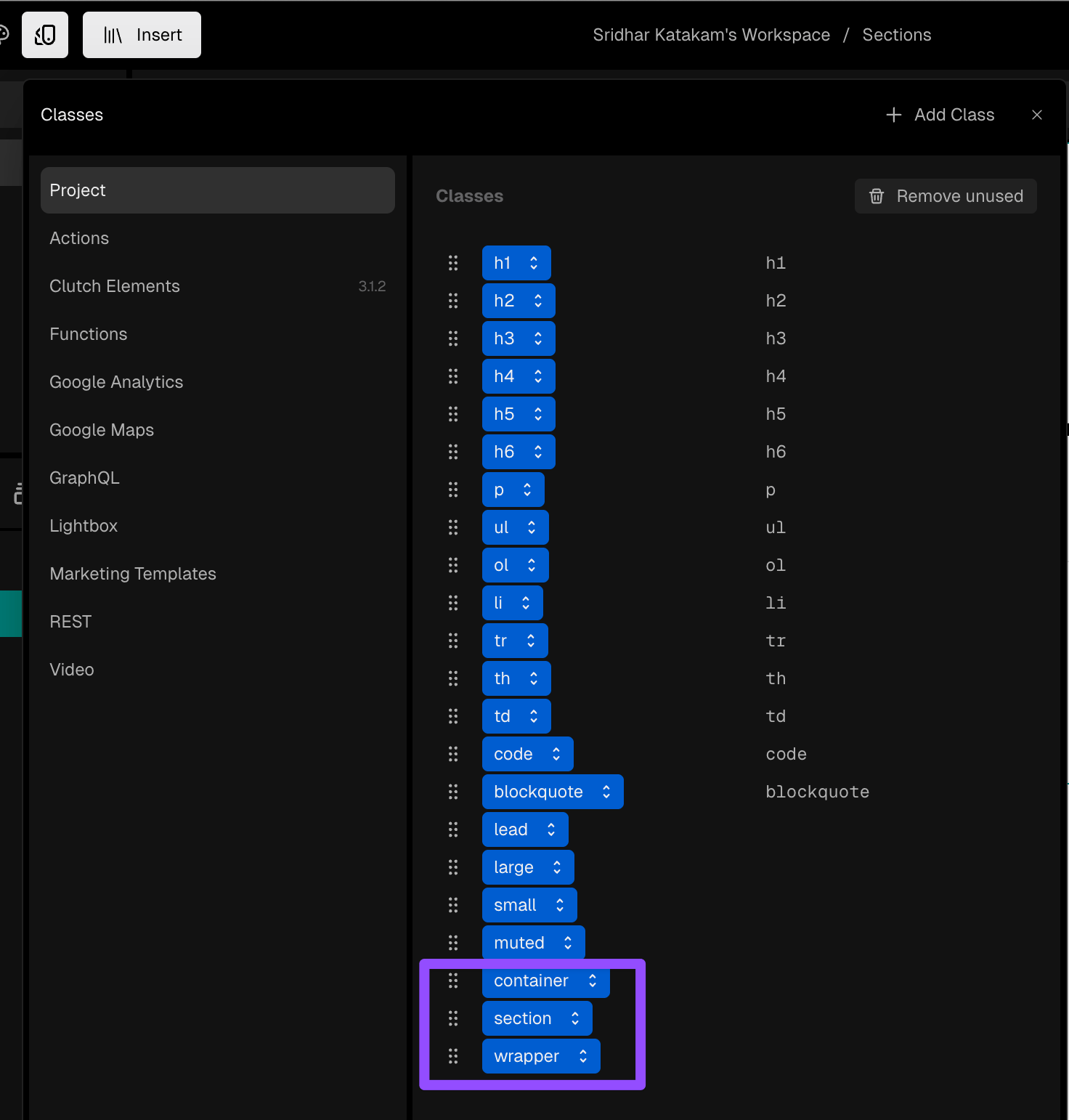Open Lightbox in the sidebar
The width and height of the screenshot is (1069, 1120).
point(218,526)
